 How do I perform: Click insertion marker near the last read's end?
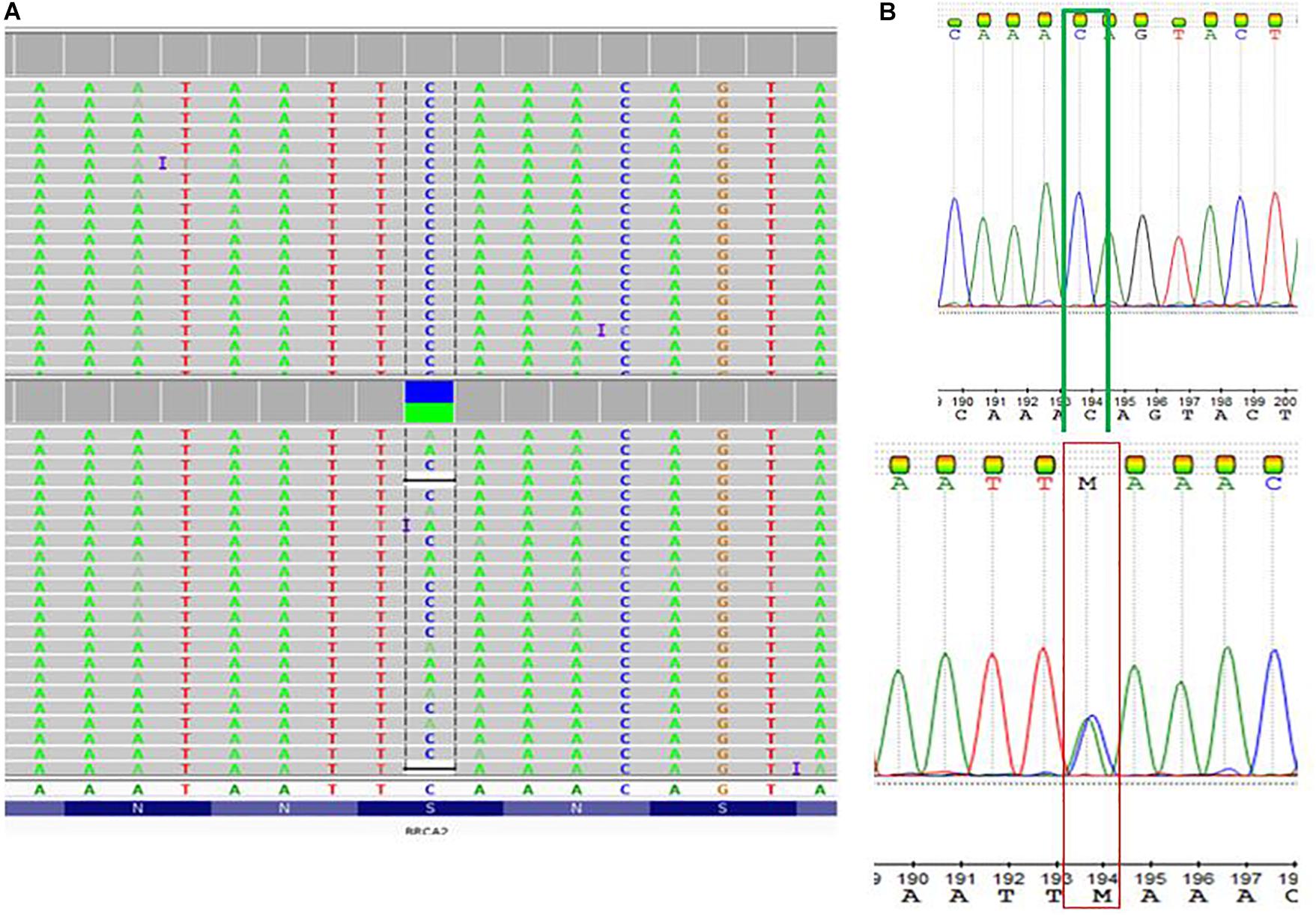tap(796, 768)
